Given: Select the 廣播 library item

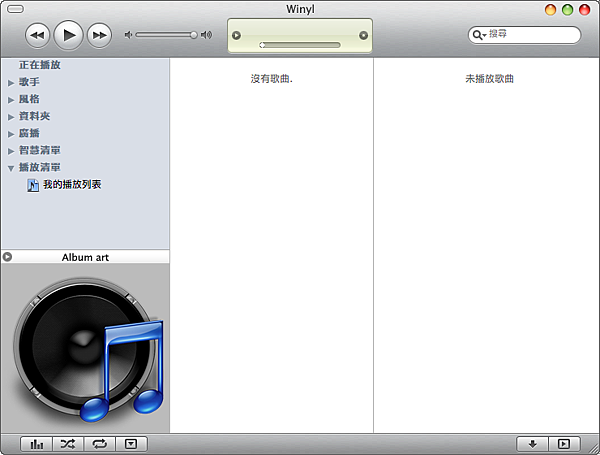Looking at the screenshot, I should [x=29, y=133].
